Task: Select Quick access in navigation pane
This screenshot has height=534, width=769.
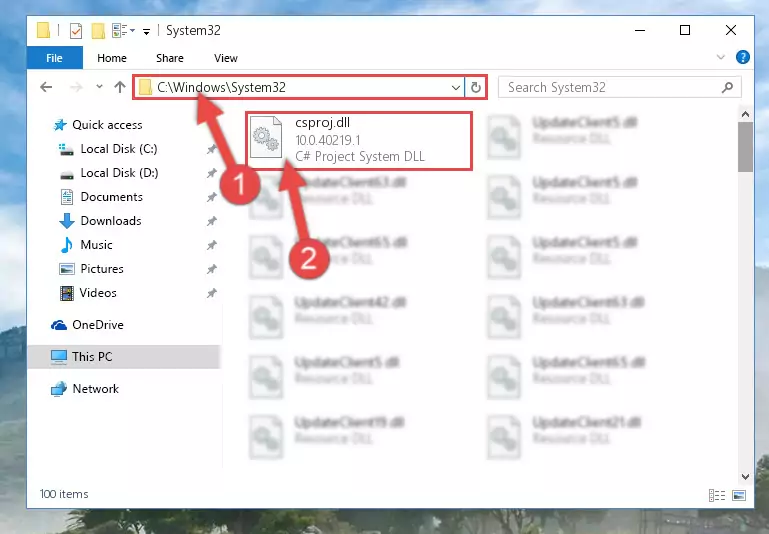Action: [x=97, y=125]
